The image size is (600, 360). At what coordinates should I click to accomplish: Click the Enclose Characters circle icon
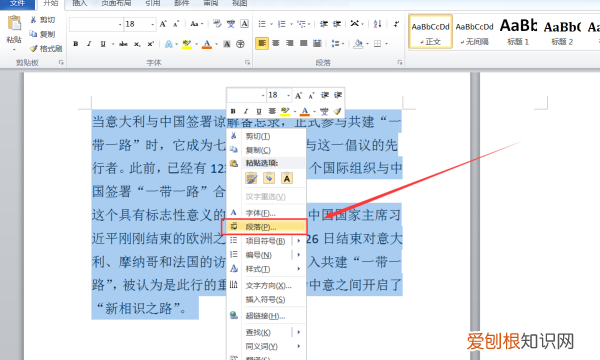240,44
